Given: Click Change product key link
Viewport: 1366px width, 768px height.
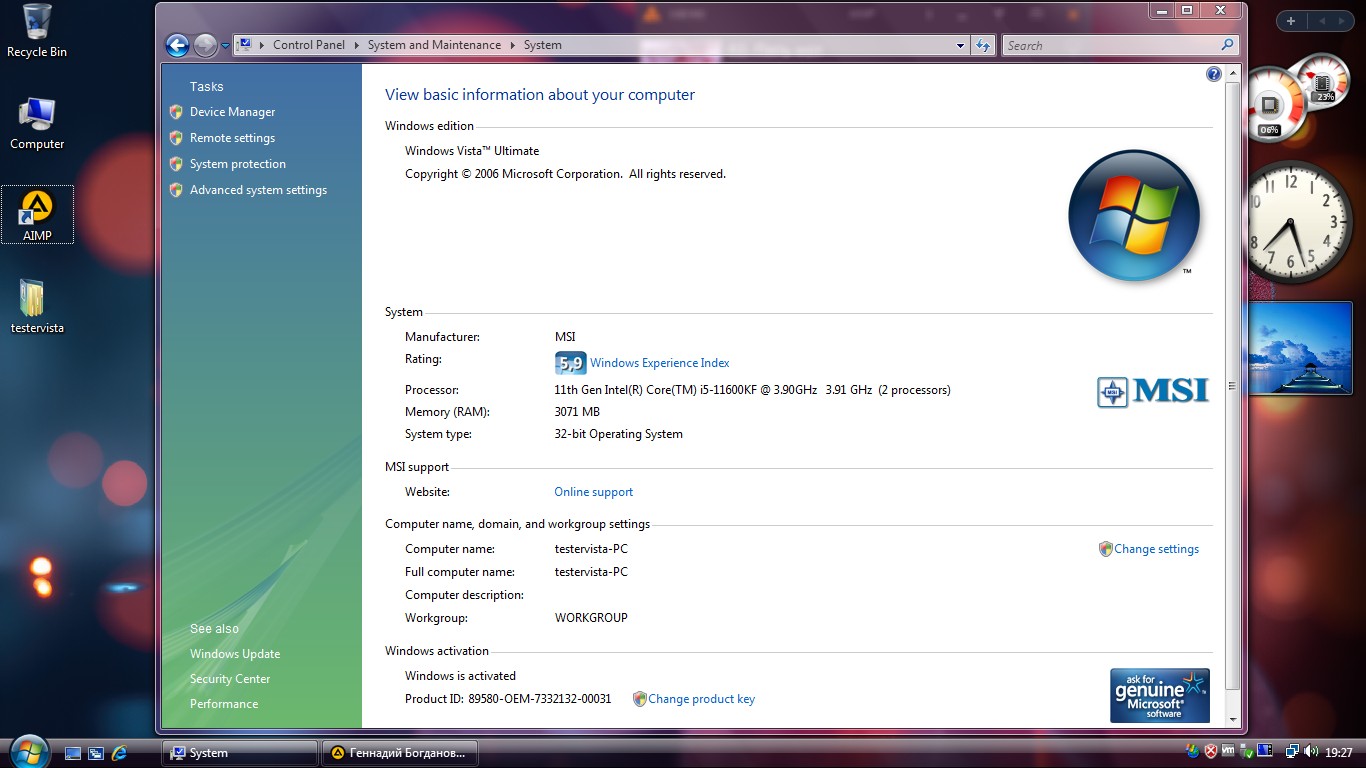Looking at the screenshot, I should pyautogui.click(x=701, y=699).
